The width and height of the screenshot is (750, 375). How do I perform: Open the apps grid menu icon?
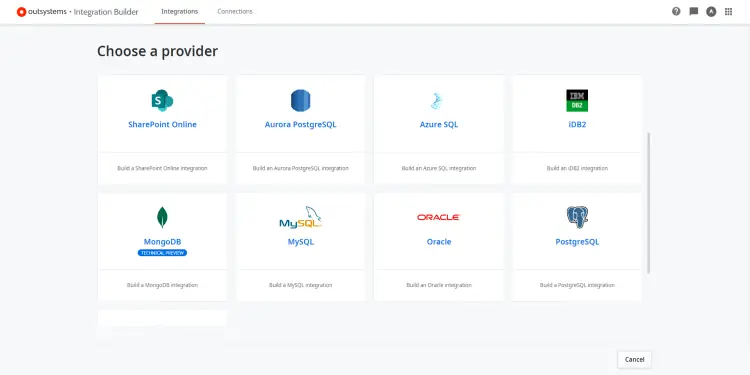728,11
